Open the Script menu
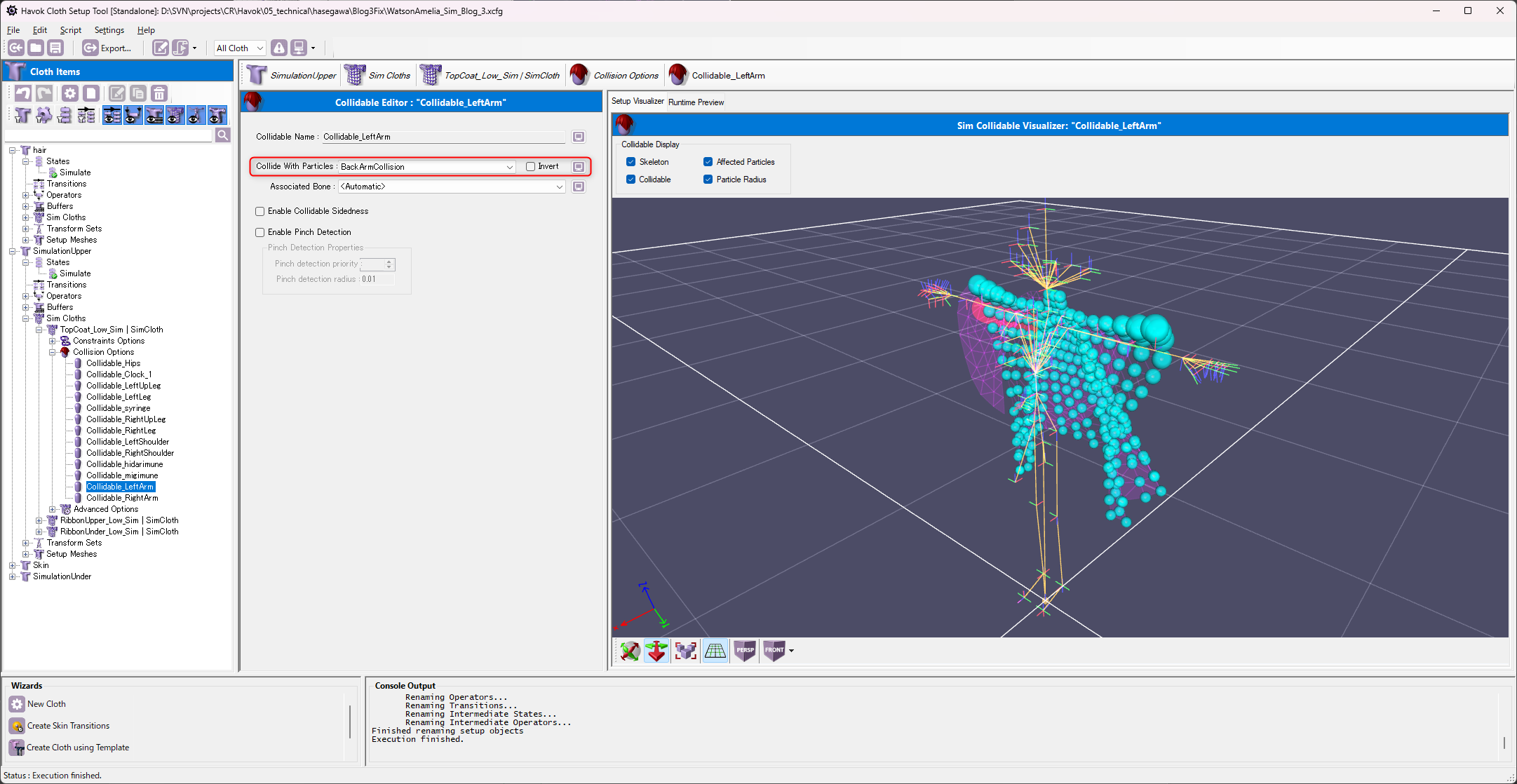 [71, 30]
